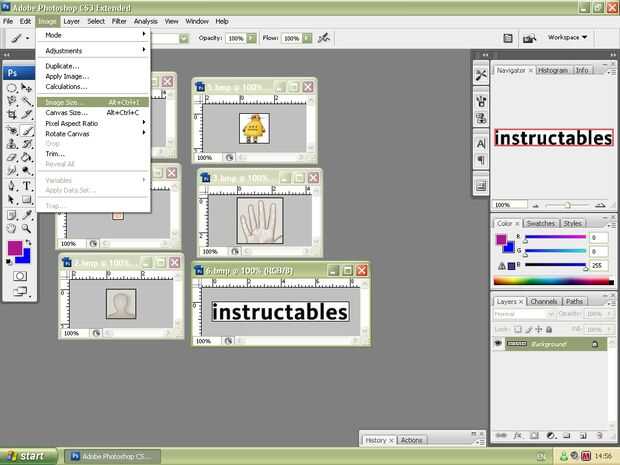Expand the Adjustments submenu
620x465 pixels.
pos(94,51)
